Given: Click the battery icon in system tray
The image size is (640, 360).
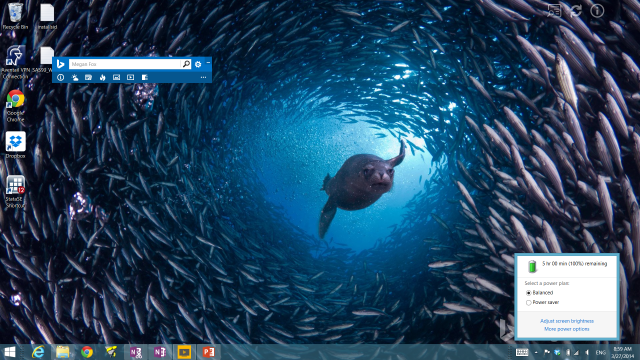Looking at the screenshot, I should [x=568, y=352].
